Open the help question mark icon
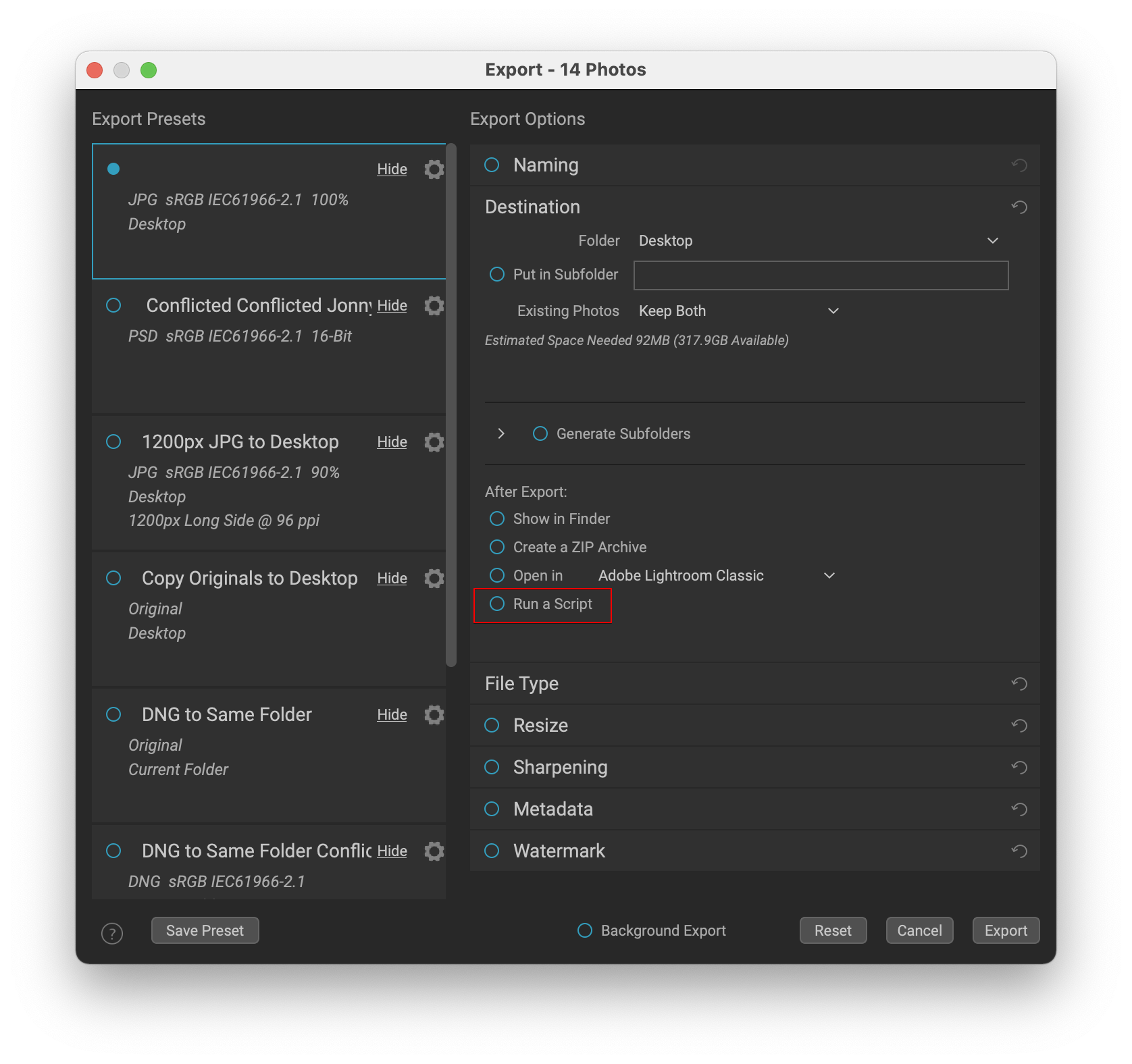The width and height of the screenshot is (1132, 1064). pyautogui.click(x=112, y=933)
